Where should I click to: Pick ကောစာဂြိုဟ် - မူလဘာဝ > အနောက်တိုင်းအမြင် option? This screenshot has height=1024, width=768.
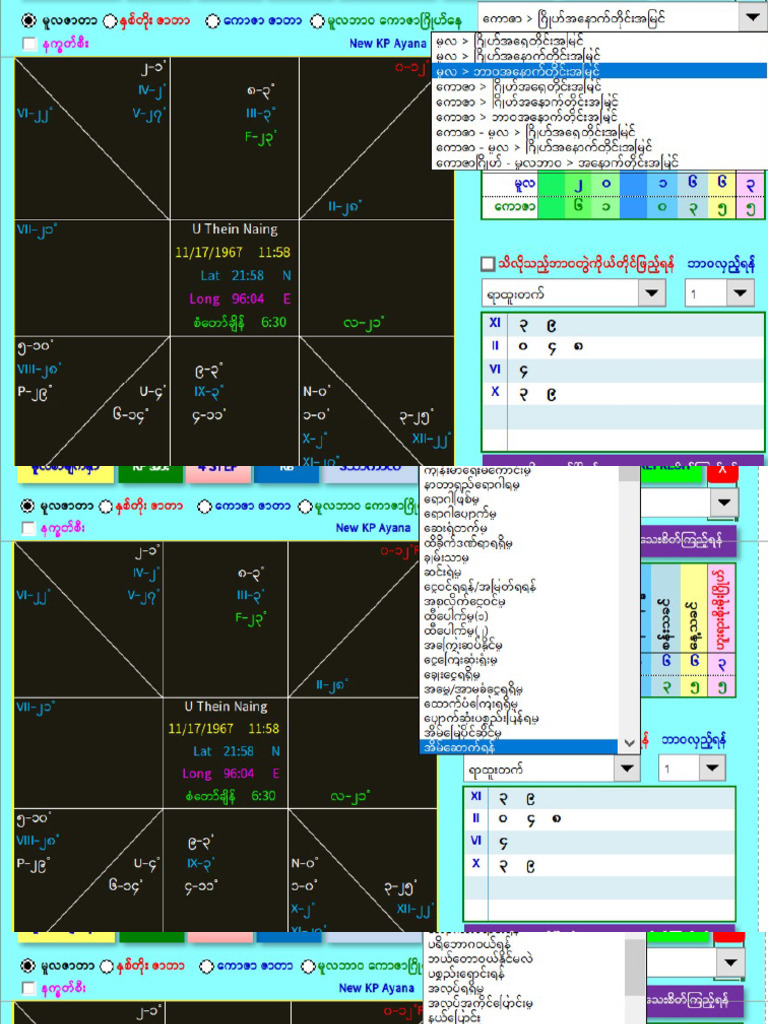pyautogui.click(x=557, y=162)
